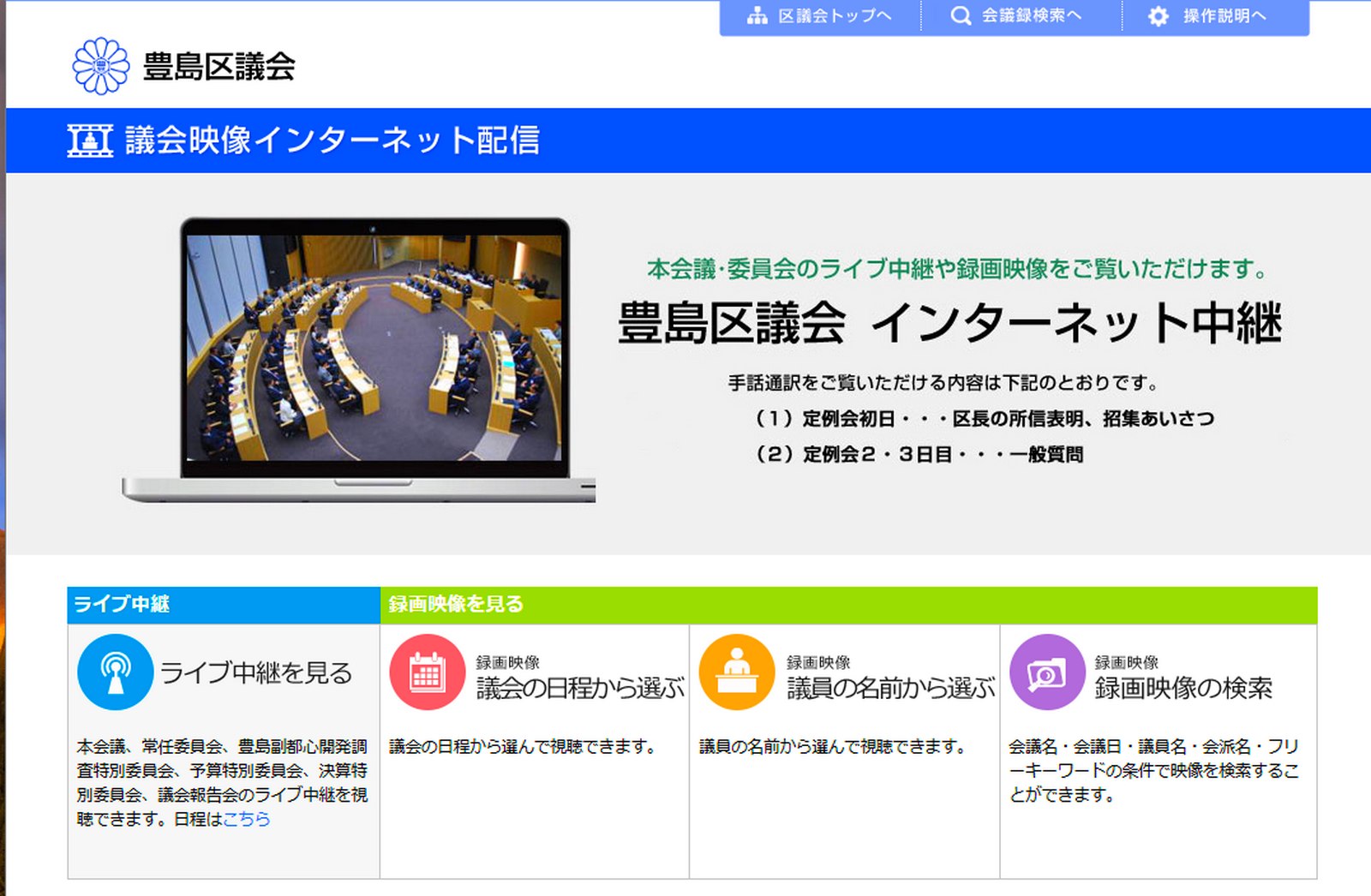Click the Toshima council flower logo
Screen dimensions: 1371x896
(x=101, y=66)
